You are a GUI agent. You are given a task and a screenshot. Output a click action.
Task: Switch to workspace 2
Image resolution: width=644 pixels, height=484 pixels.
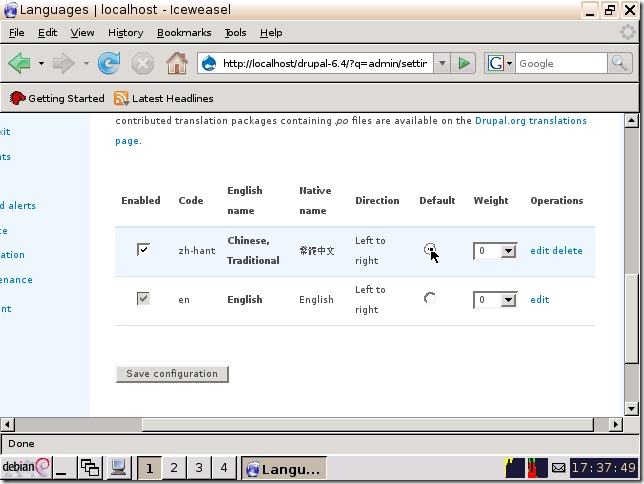(174, 468)
